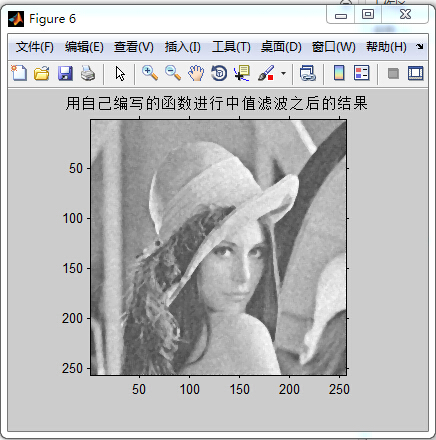Create a new figure with toolbar icon
Viewport: 436px width, 440px height.
pyautogui.click(x=19, y=73)
